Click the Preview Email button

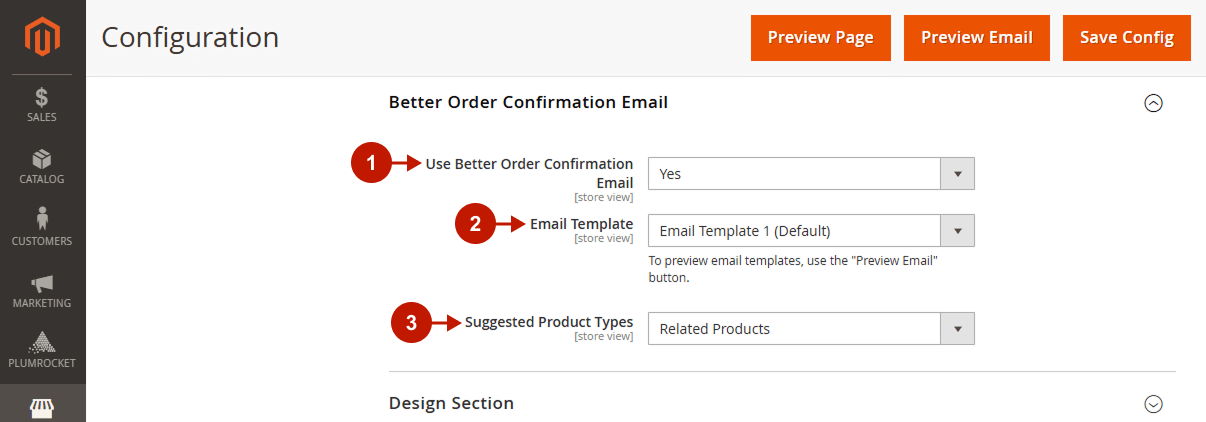977,38
